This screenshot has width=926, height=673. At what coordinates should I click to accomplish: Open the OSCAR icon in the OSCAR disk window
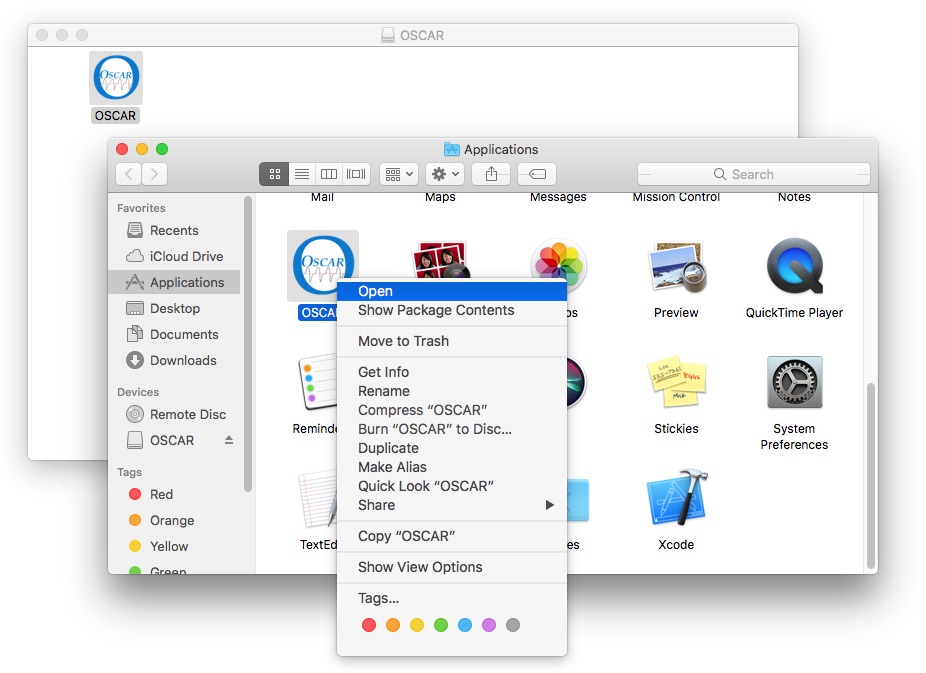tap(116, 78)
